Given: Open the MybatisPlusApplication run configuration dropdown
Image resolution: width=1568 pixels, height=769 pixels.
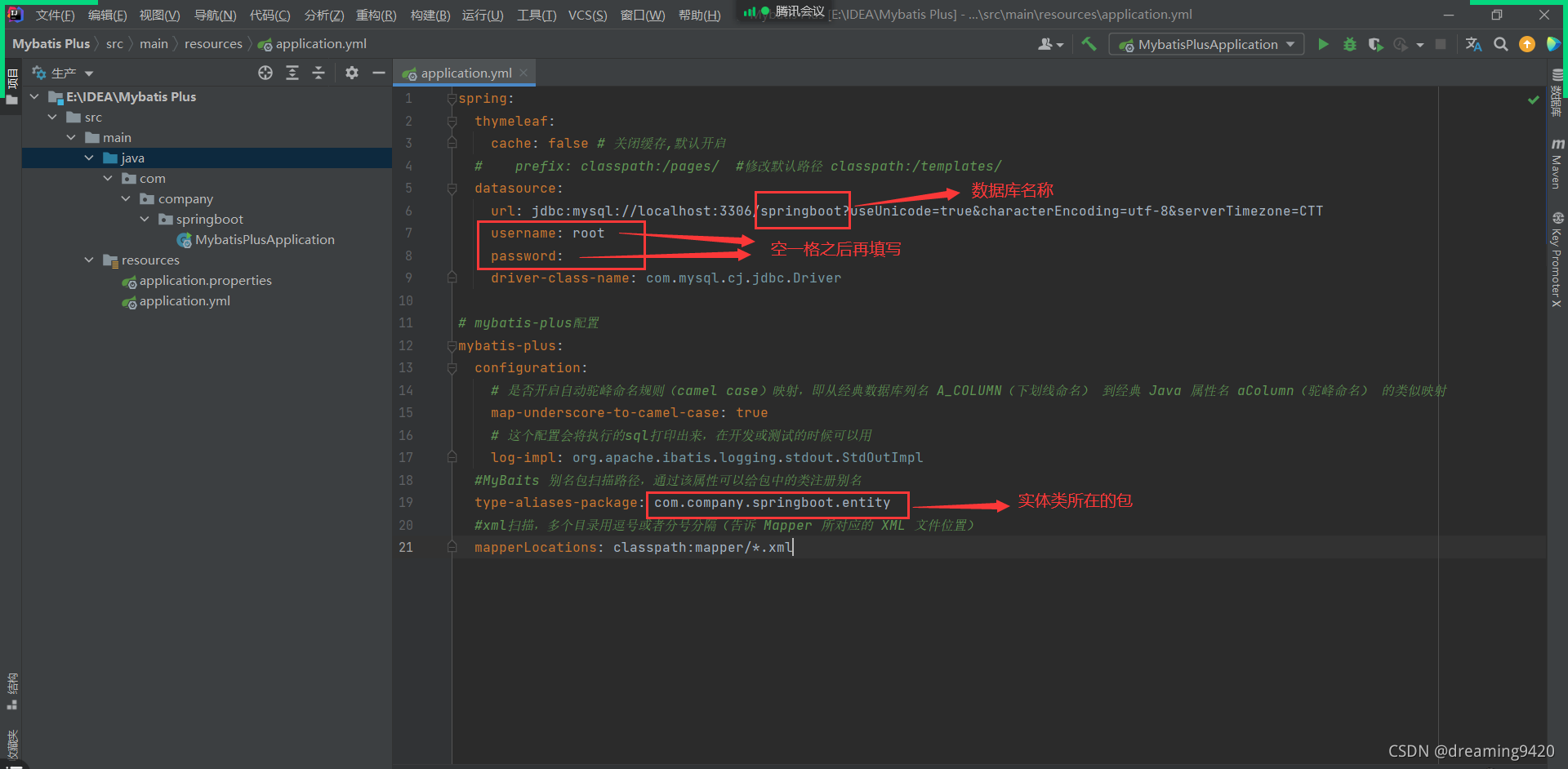Looking at the screenshot, I should (x=1289, y=44).
